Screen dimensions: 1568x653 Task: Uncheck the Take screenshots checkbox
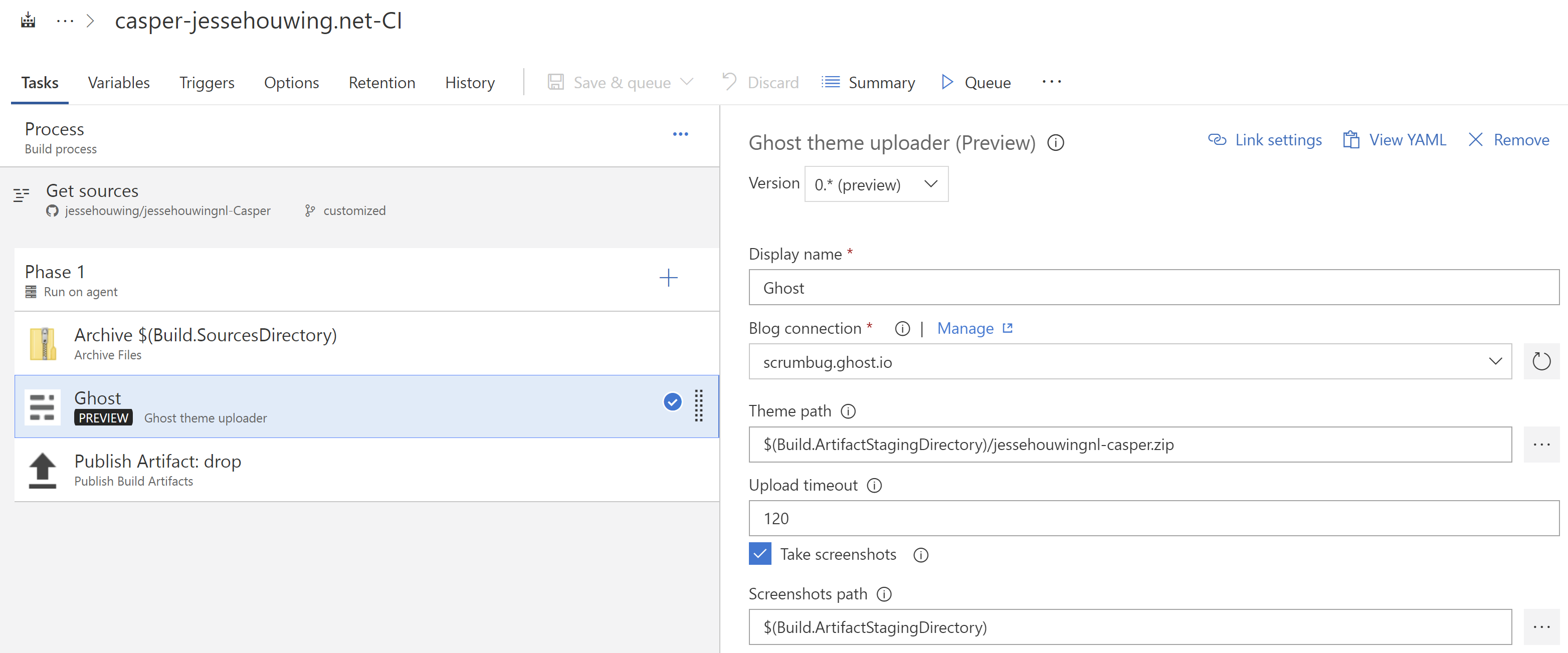tap(759, 554)
